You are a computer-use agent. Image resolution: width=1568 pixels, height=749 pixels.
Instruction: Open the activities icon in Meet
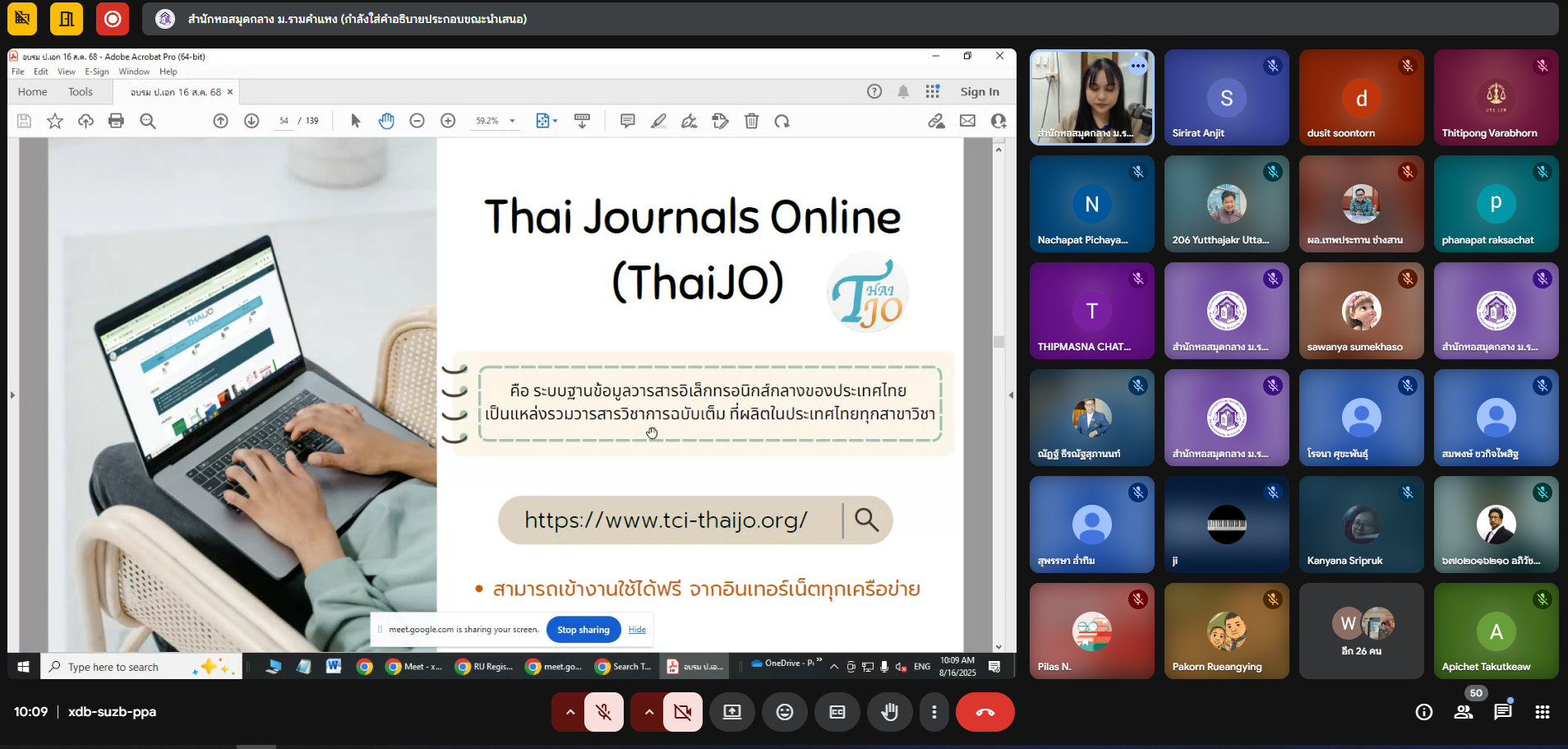(1543, 712)
